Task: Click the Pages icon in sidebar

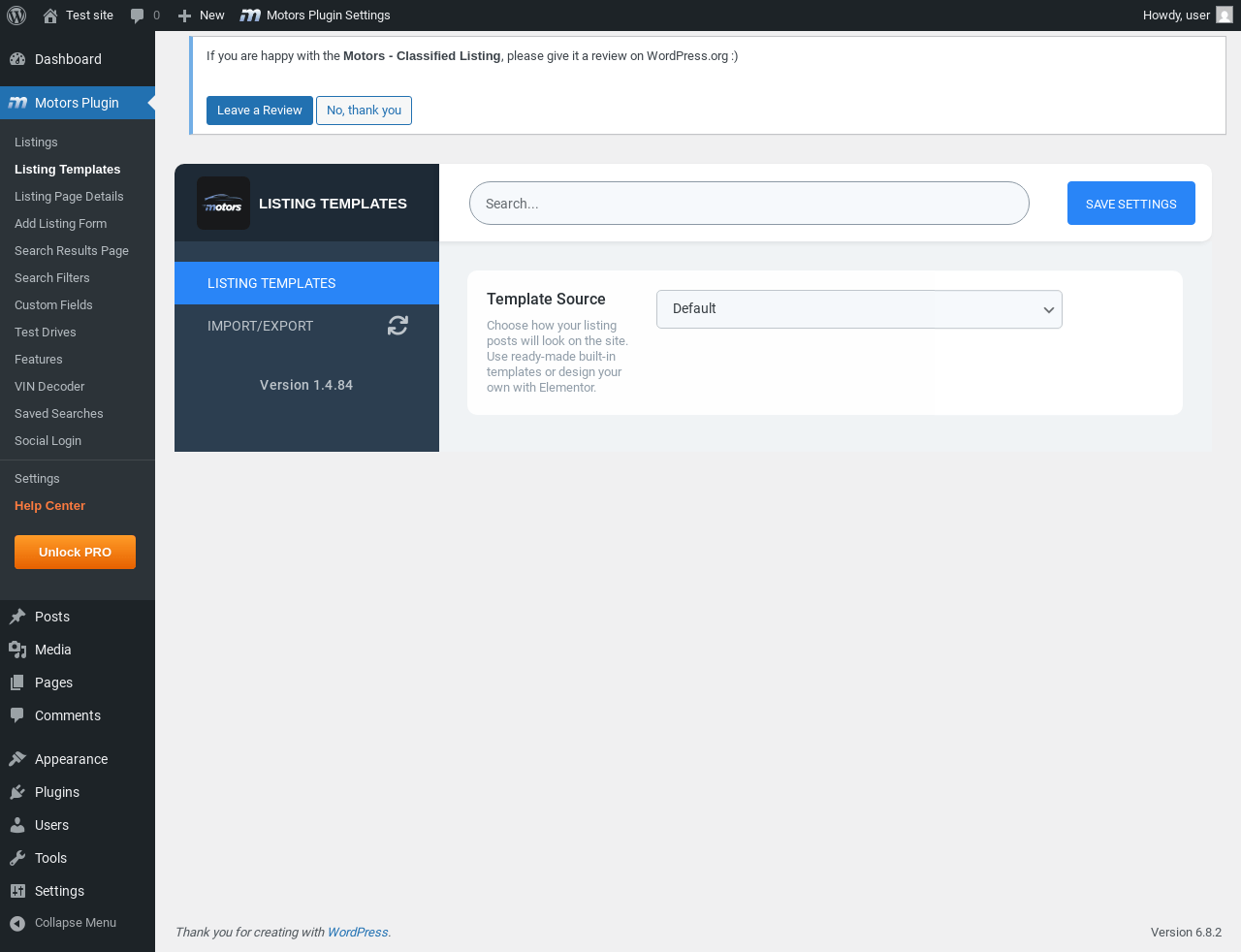Action: pyautogui.click(x=17, y=682)
